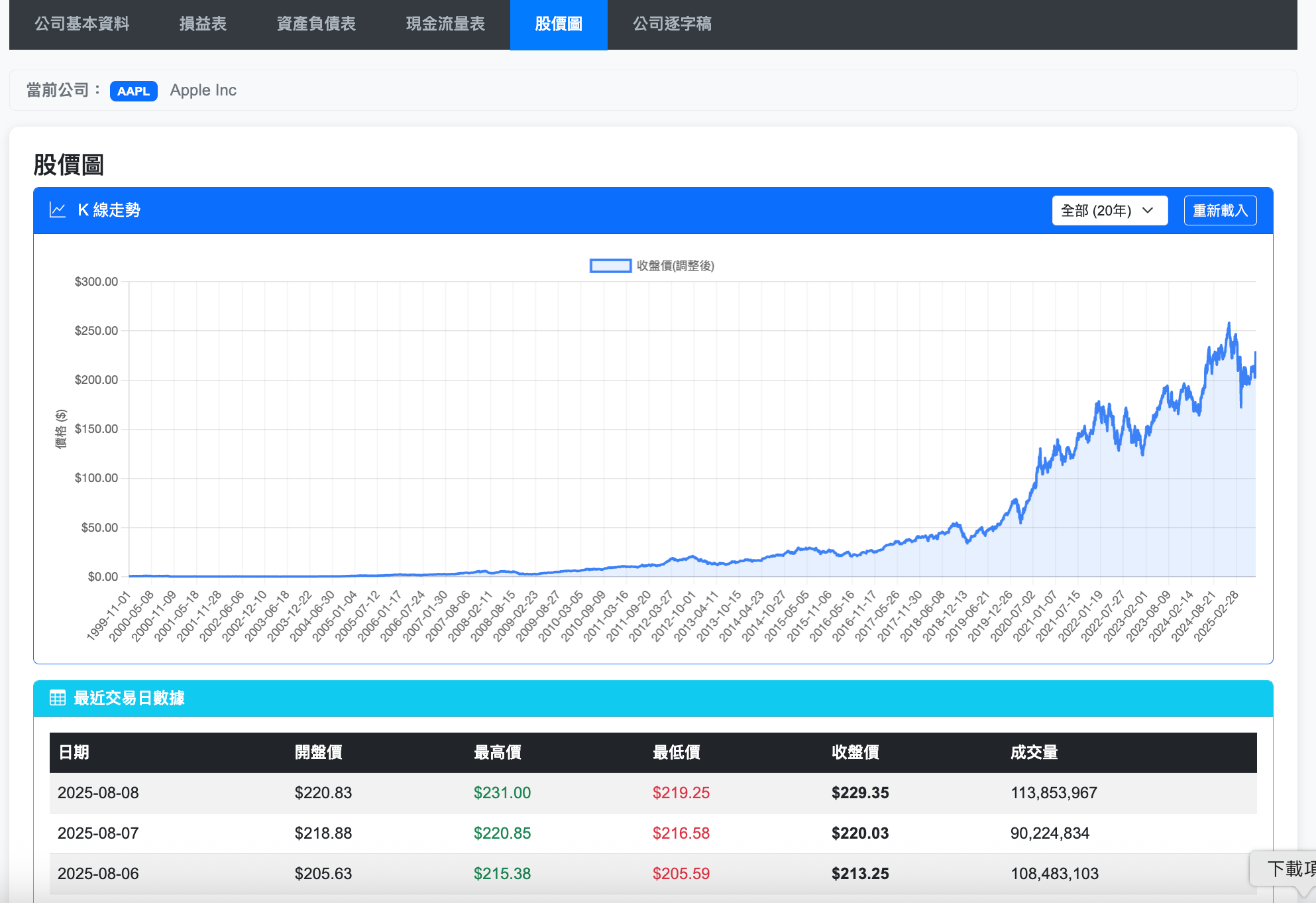This screenshot has width=1316, height=903.
Task: Click the chart's peak near $250
Action: [x=1229, y=324]
